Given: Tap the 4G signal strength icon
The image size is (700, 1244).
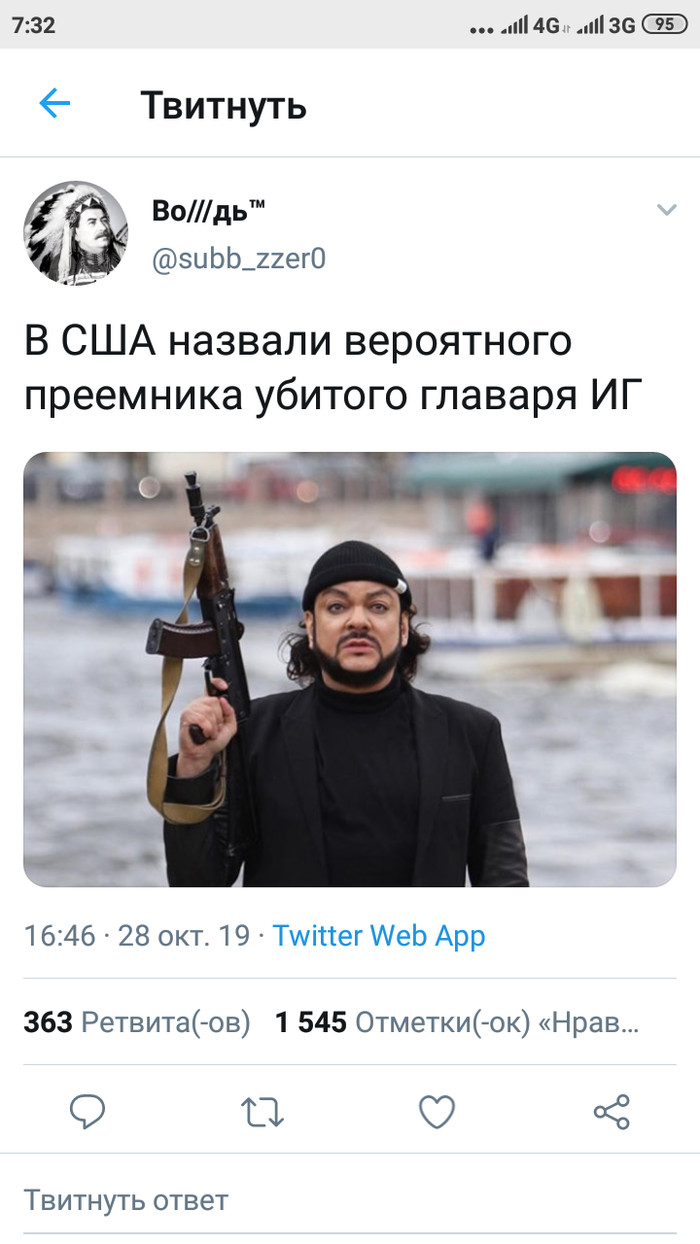Looking at the screenshot, I should [x=530, y=25].
